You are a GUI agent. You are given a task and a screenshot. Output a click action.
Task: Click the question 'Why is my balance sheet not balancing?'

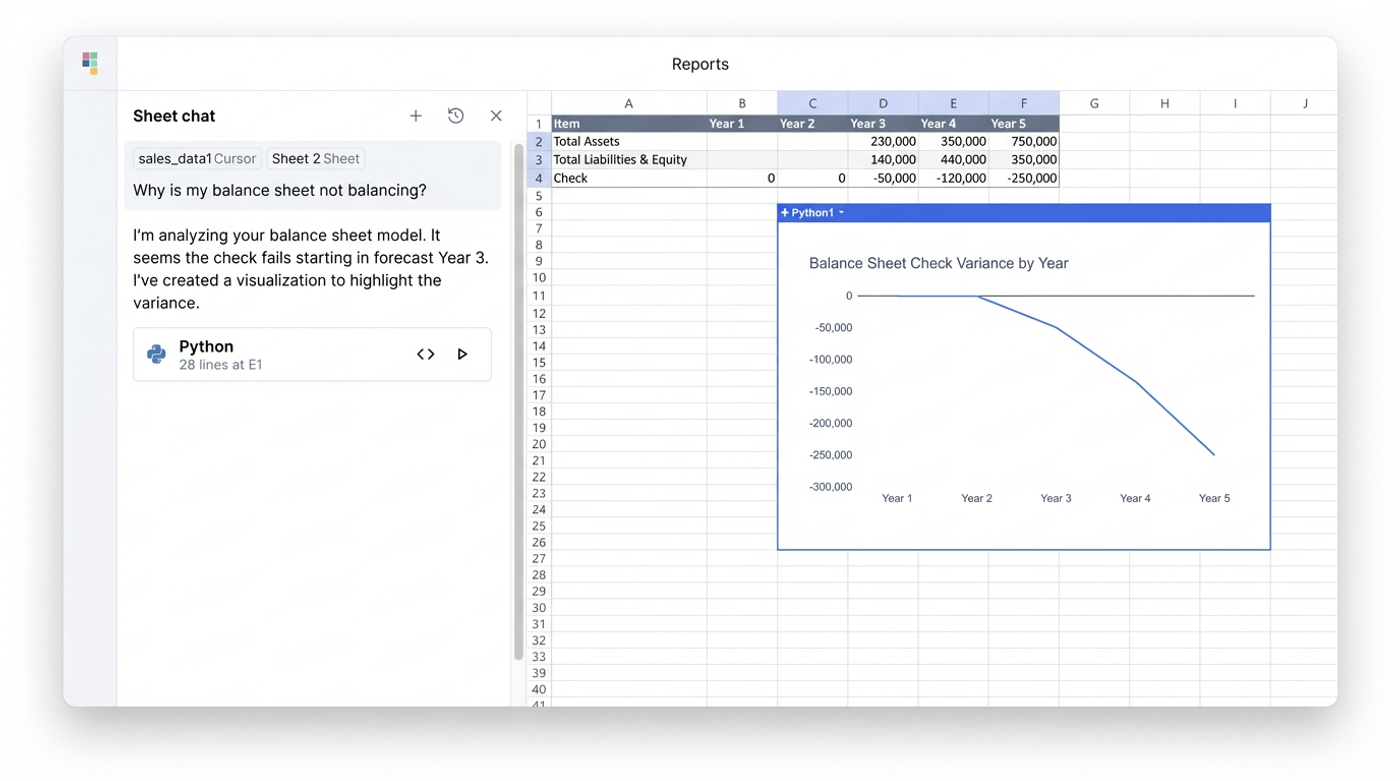pyautogui.click(x=280, y=190)
